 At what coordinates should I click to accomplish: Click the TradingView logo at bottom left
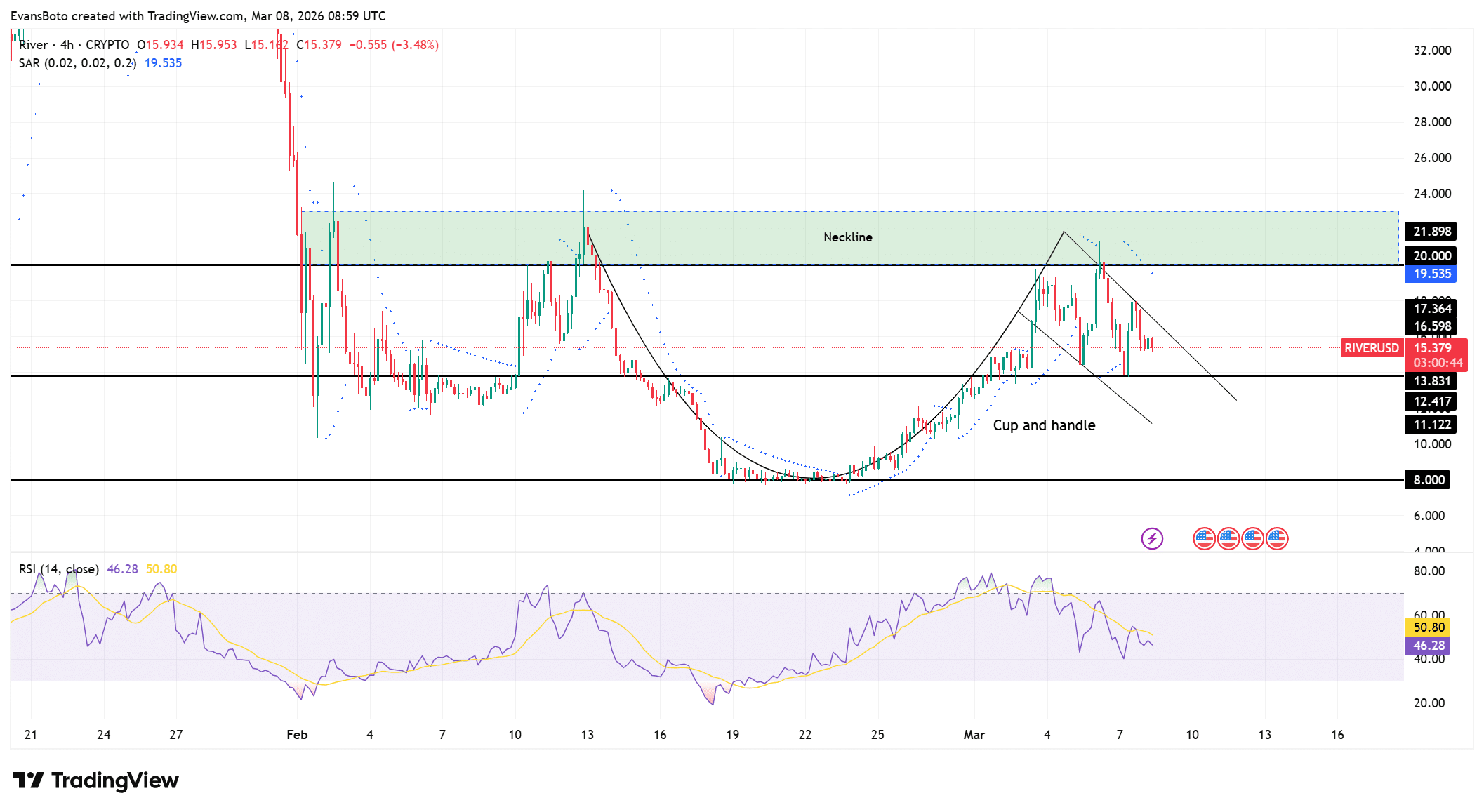[95, 780]
